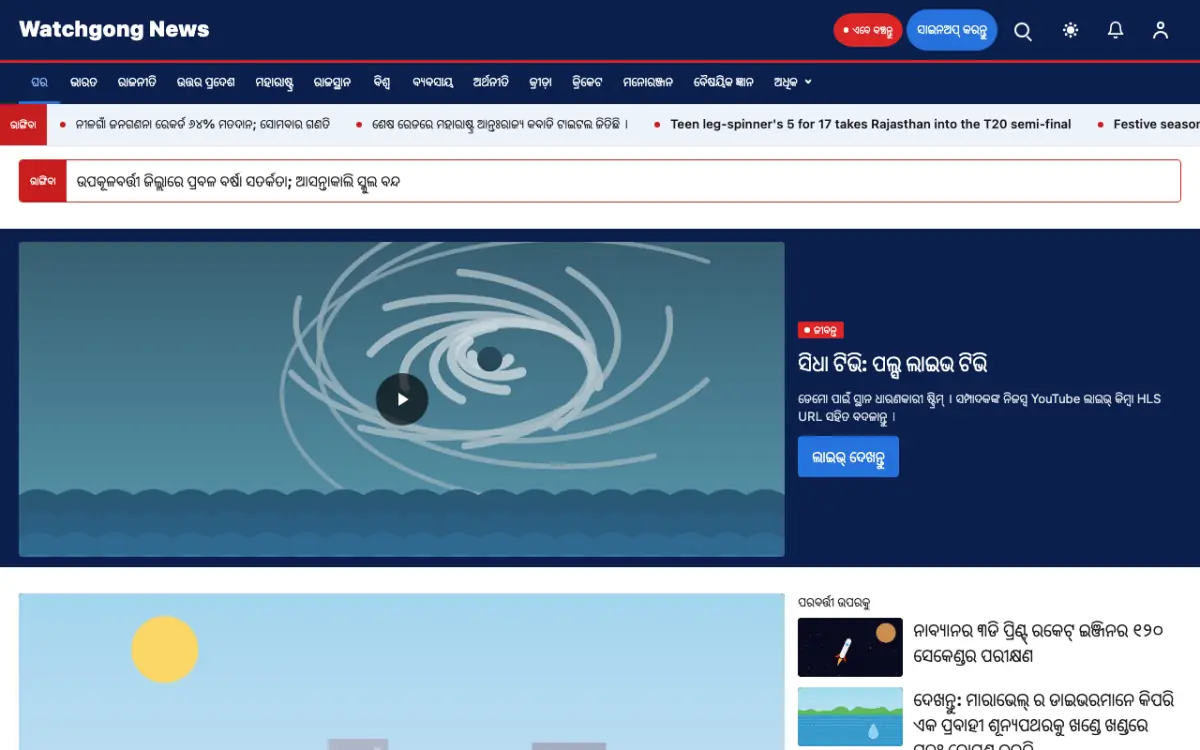Open the ରାଜନୀତି (Politics) nav section
The image size is (1200, 750).
(x=137, y=82)
